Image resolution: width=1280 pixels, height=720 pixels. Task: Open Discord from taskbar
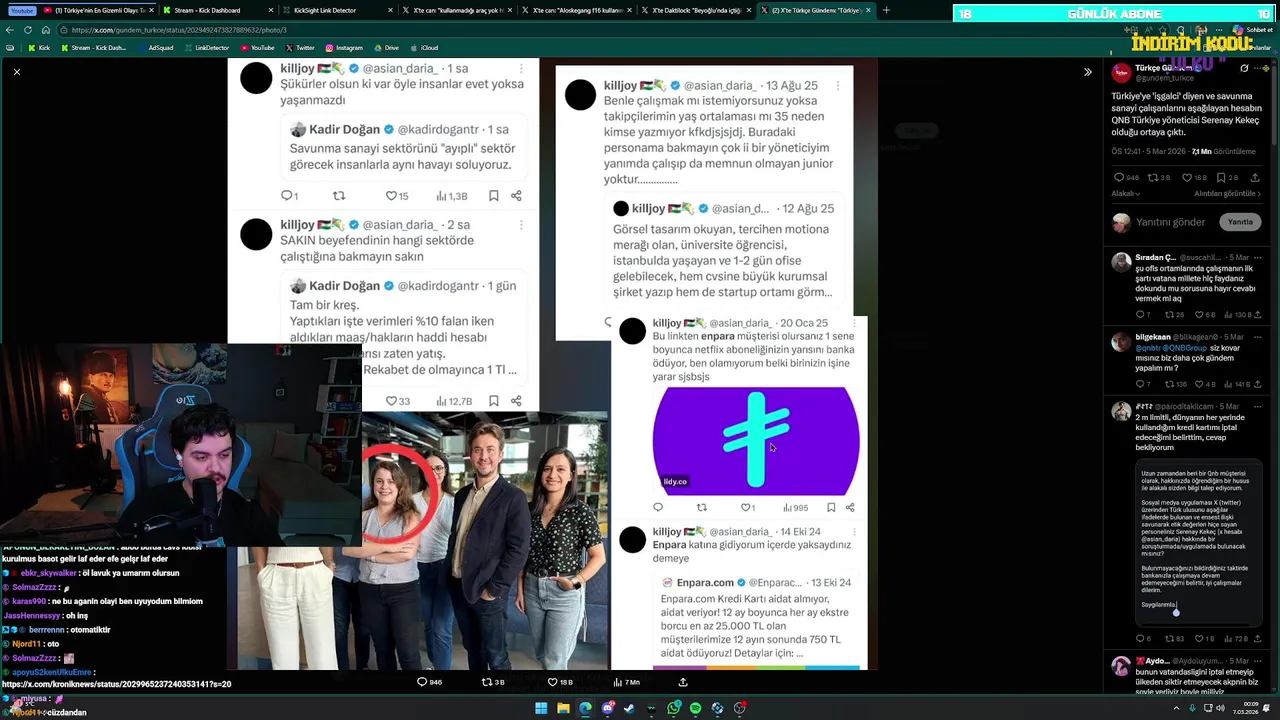pyautogui.click(x=608, y=708)
